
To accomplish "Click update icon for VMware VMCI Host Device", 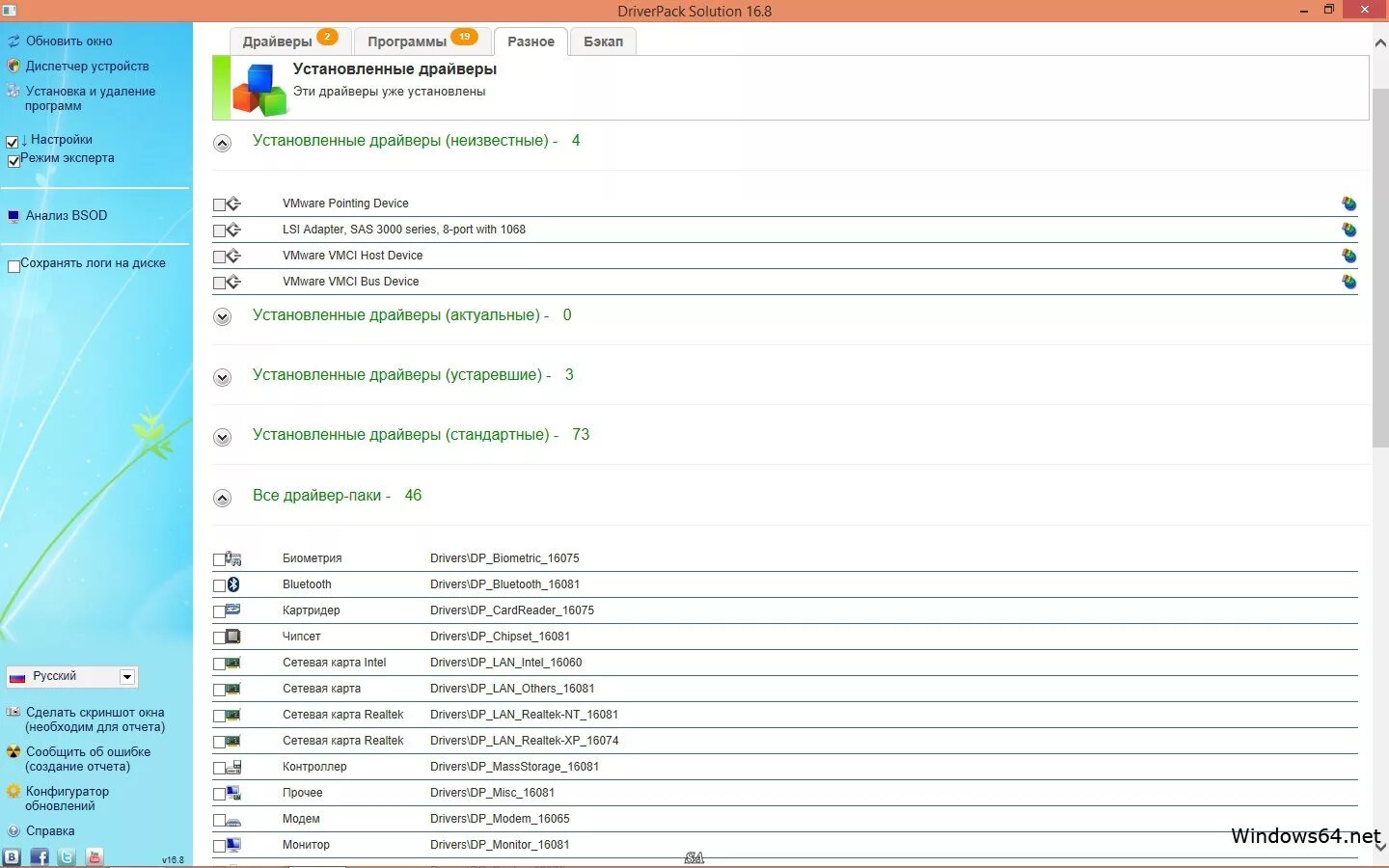I will tap(1348, 256).
